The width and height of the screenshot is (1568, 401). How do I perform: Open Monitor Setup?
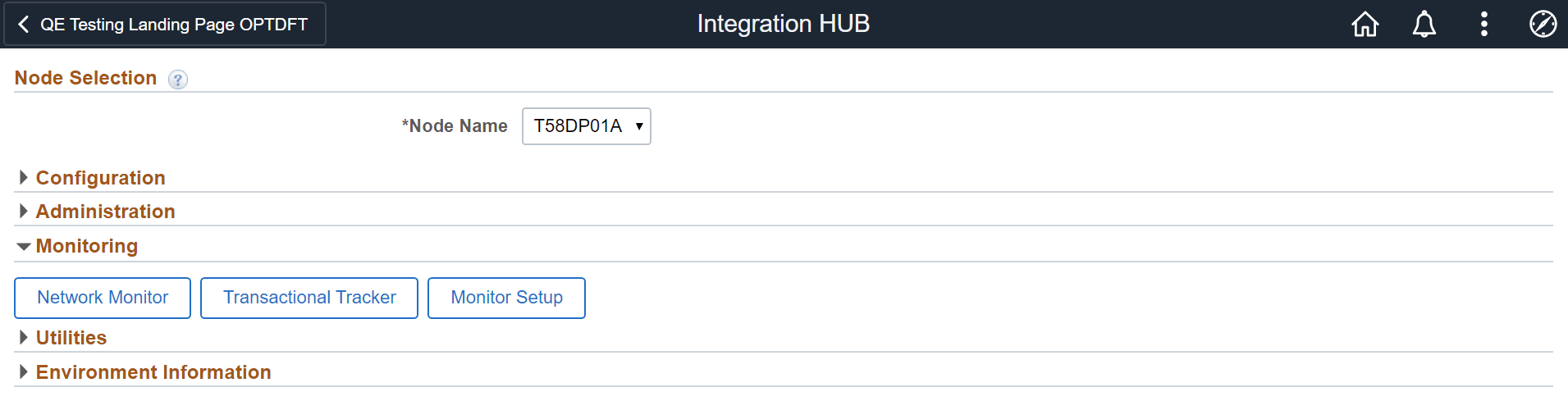[x=506, y=298]
